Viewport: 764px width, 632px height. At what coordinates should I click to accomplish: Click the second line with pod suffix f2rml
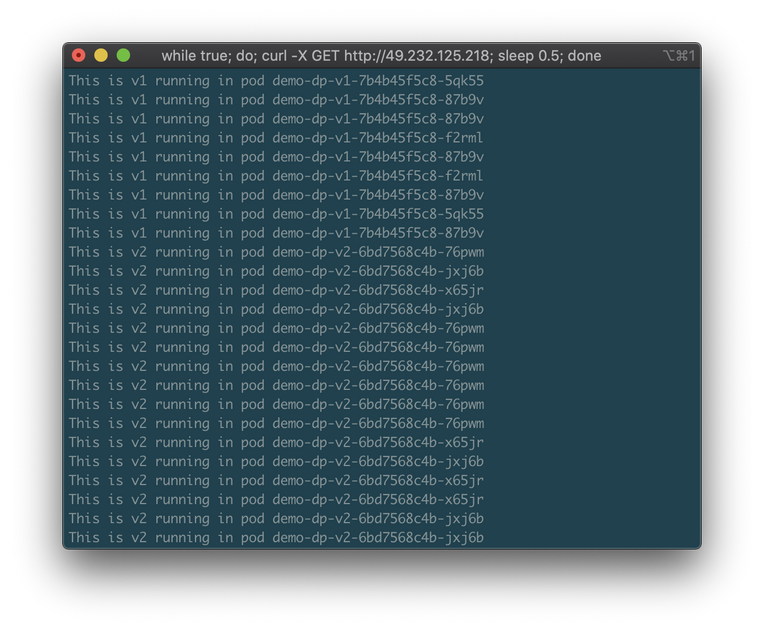pos(275,175)
